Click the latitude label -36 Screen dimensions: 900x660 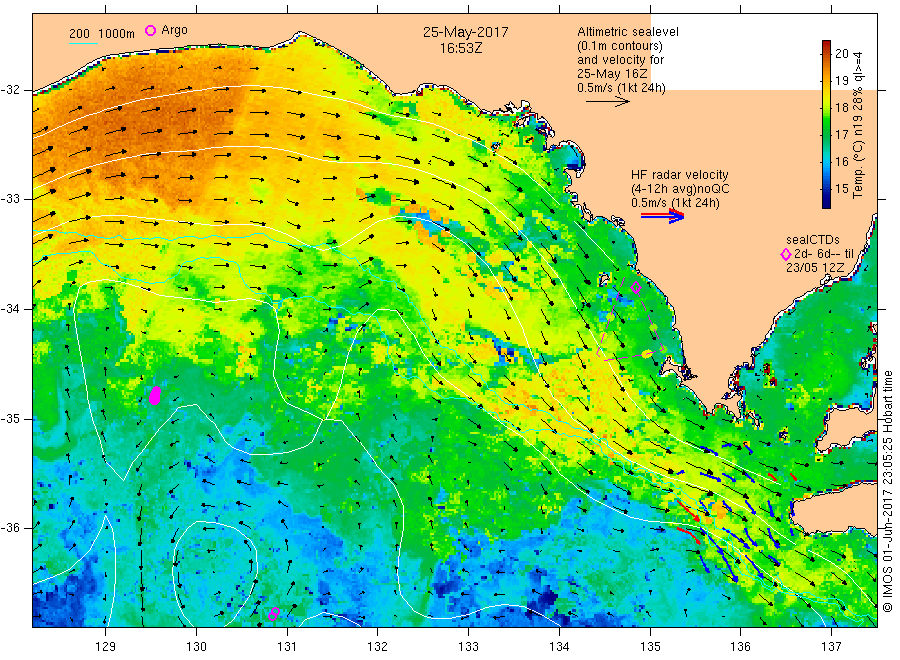click(10, 527)
